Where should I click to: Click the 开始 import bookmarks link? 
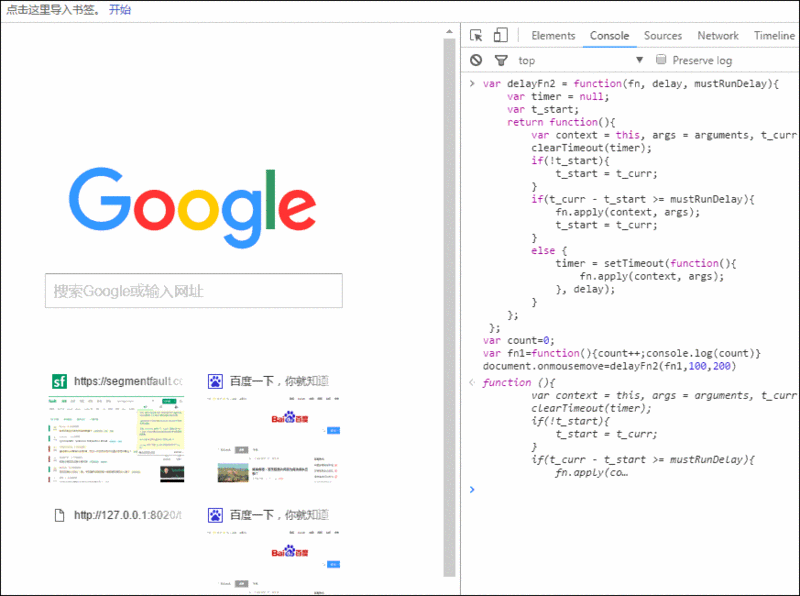(120, 10)
